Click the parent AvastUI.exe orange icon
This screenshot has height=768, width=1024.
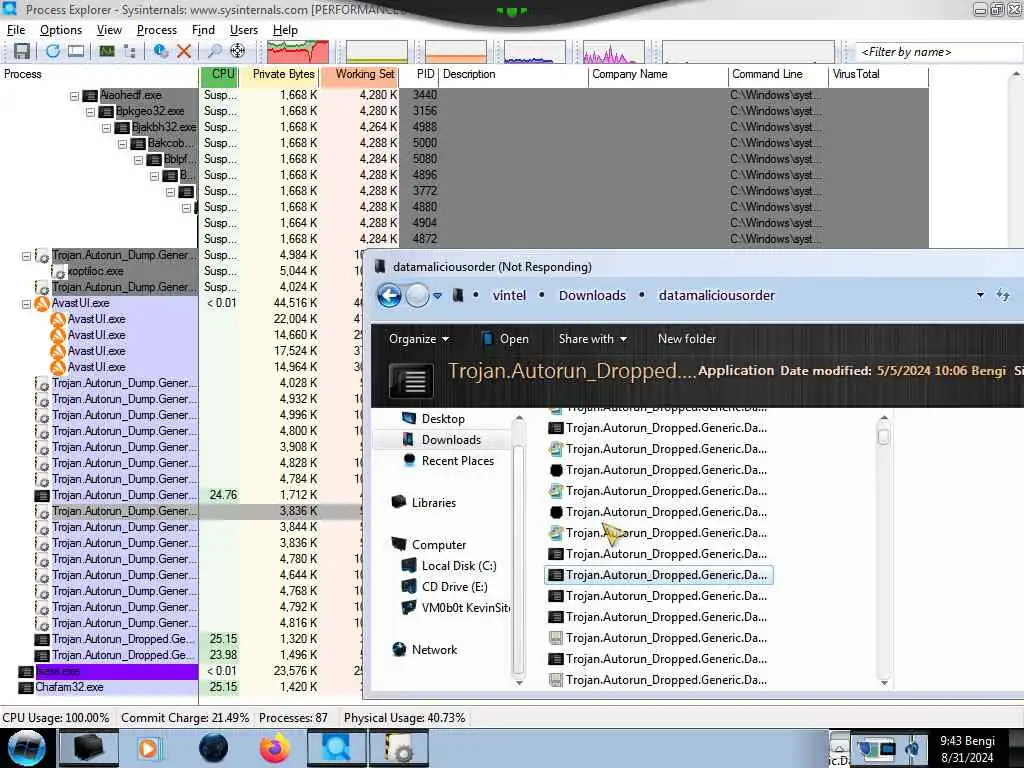click(x=42, y=304)
